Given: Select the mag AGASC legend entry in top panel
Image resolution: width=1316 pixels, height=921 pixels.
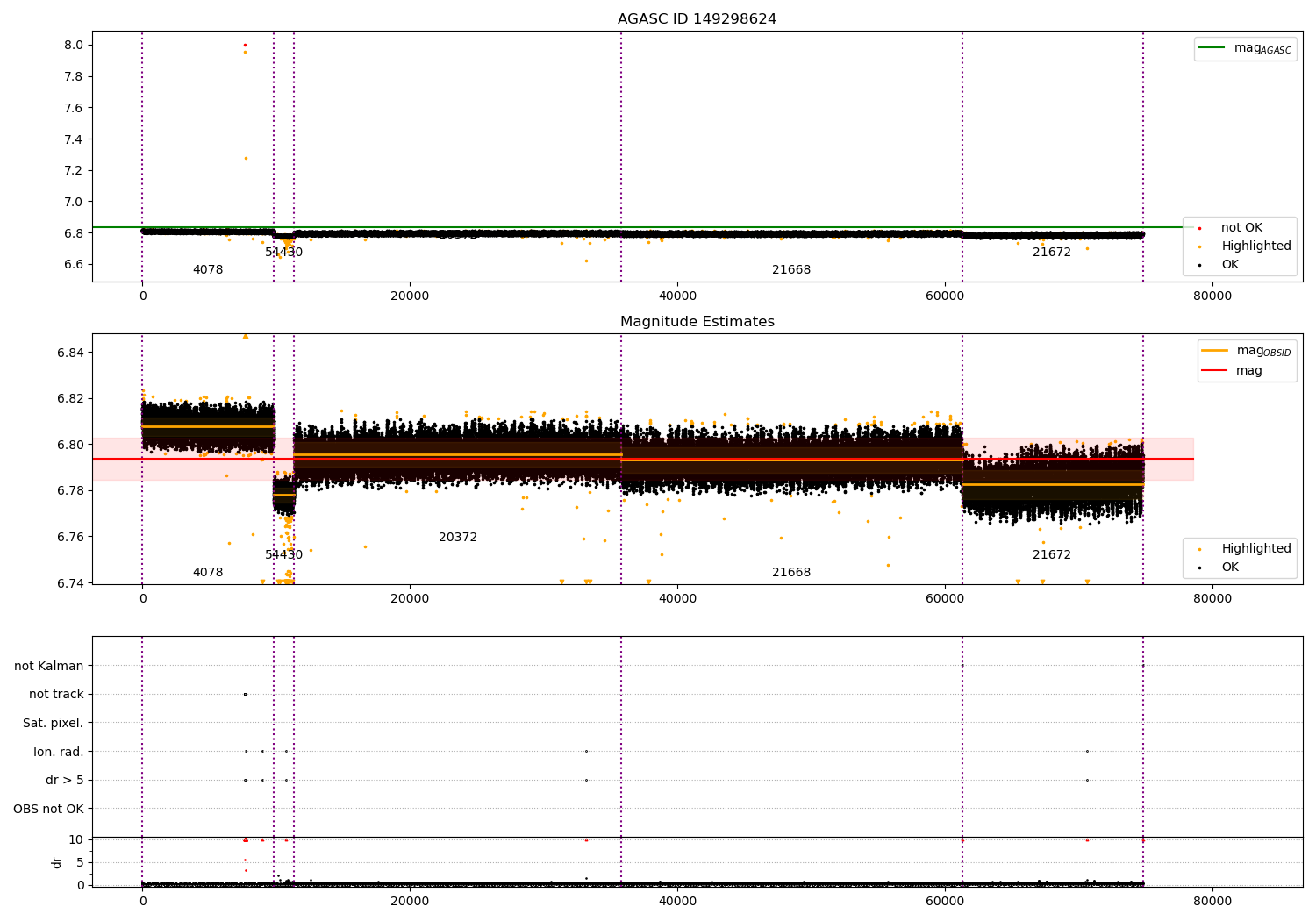Looking at the screenshot, I should click(x=1245, y=48).
